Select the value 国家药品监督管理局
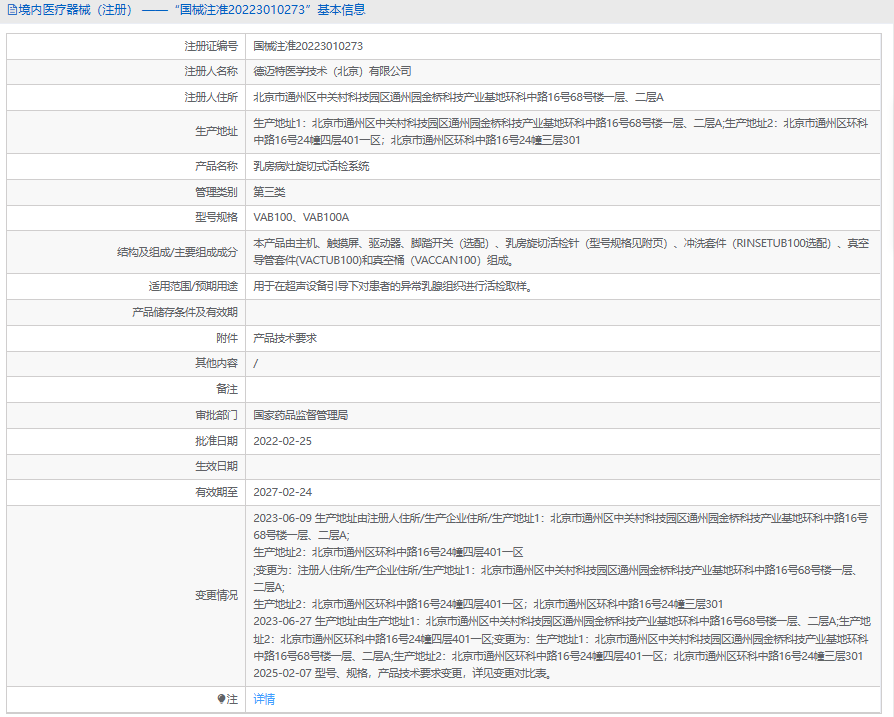This screenshot has width=894, height=717. tap(301, 415)
